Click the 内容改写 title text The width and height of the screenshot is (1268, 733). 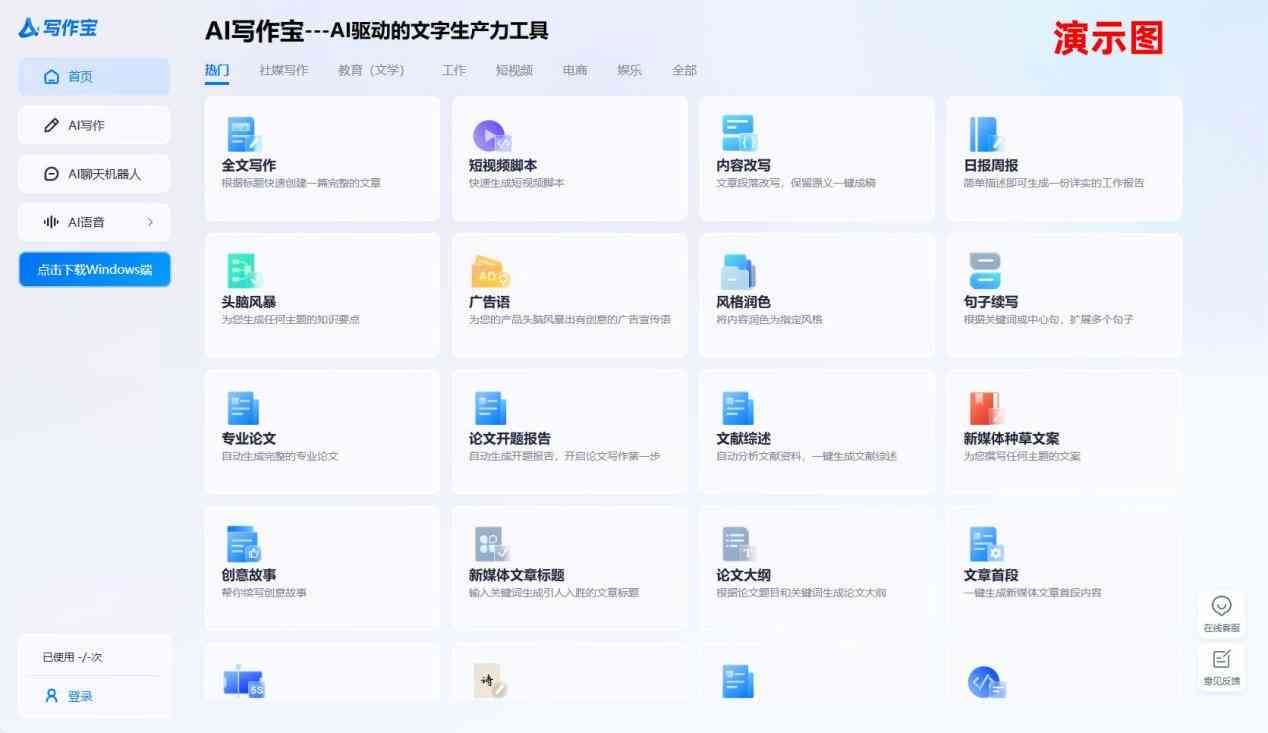point(743,165)
